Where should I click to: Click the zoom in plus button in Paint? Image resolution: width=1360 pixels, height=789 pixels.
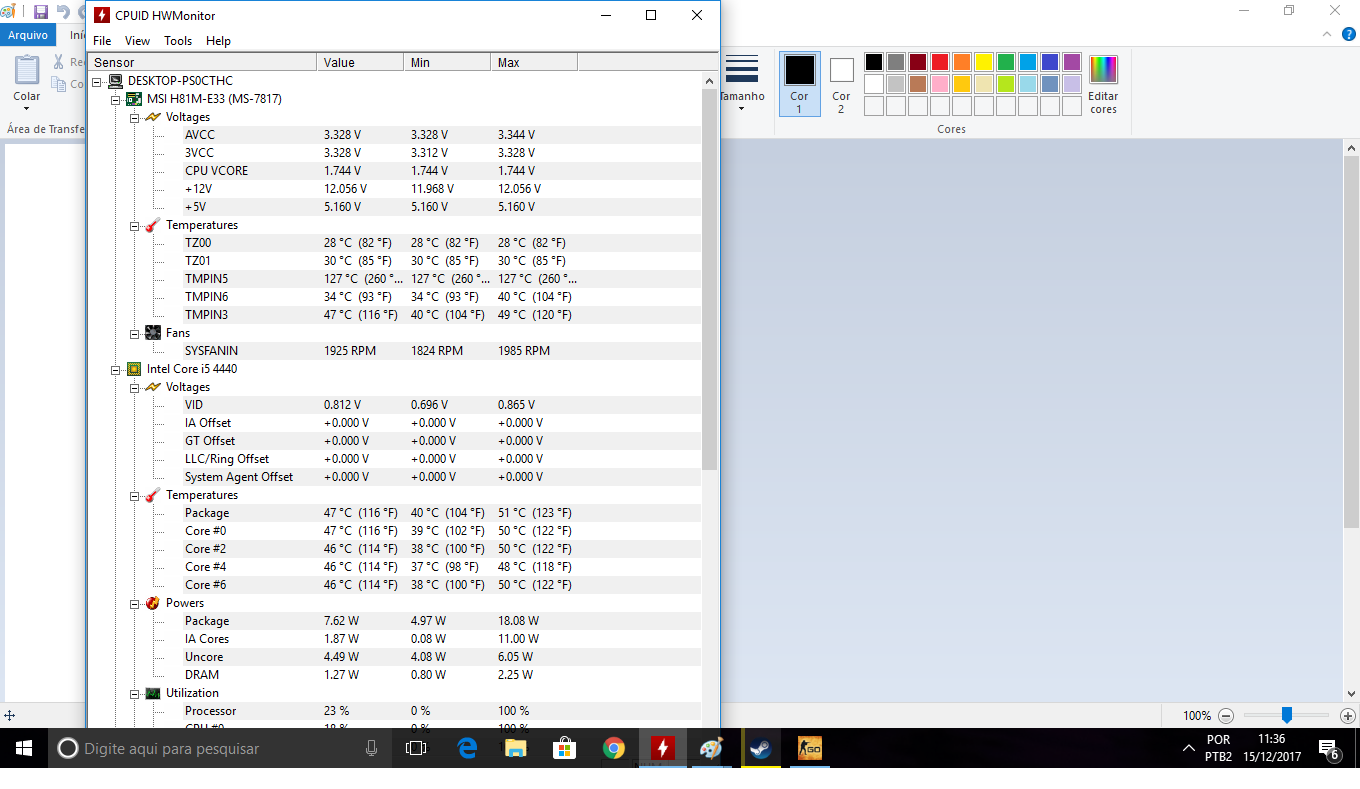coord(1347,715)
